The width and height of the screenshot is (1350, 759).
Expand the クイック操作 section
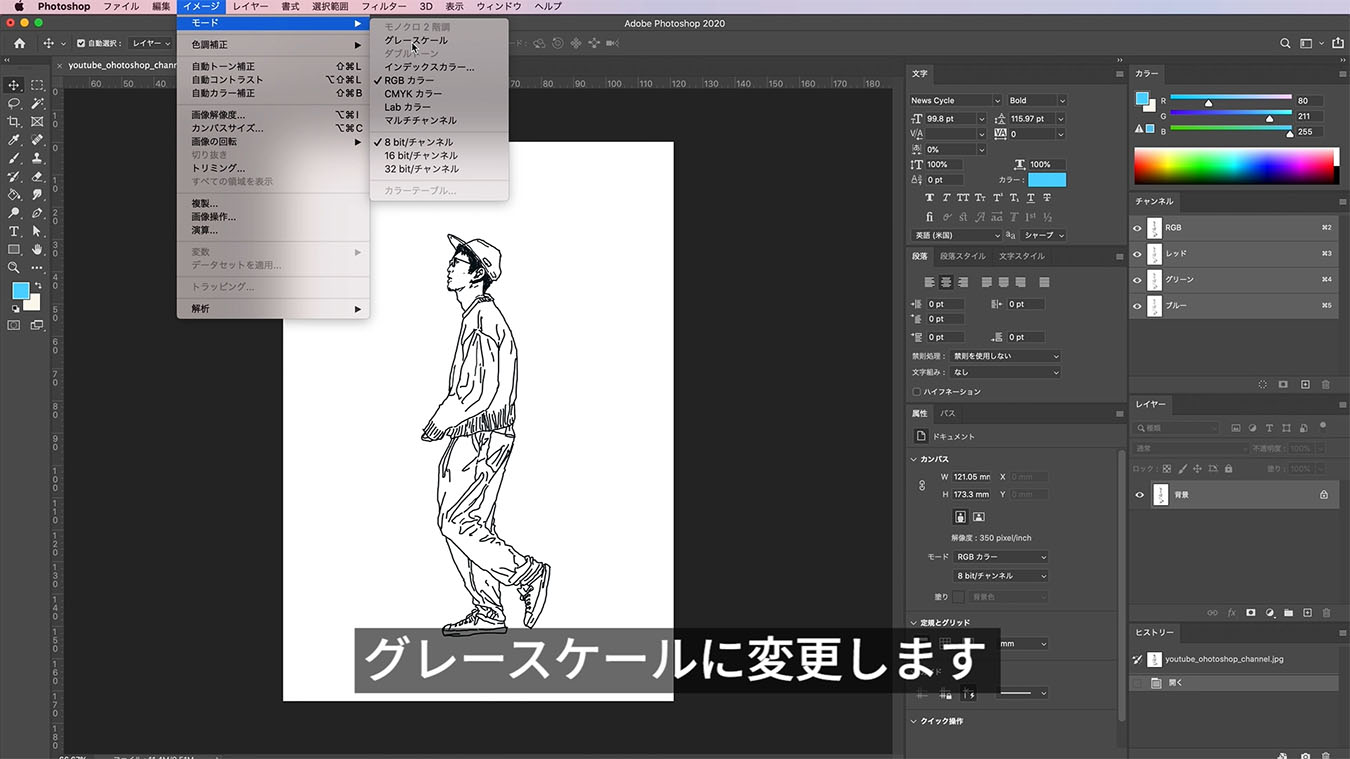[x=914, y=721]
